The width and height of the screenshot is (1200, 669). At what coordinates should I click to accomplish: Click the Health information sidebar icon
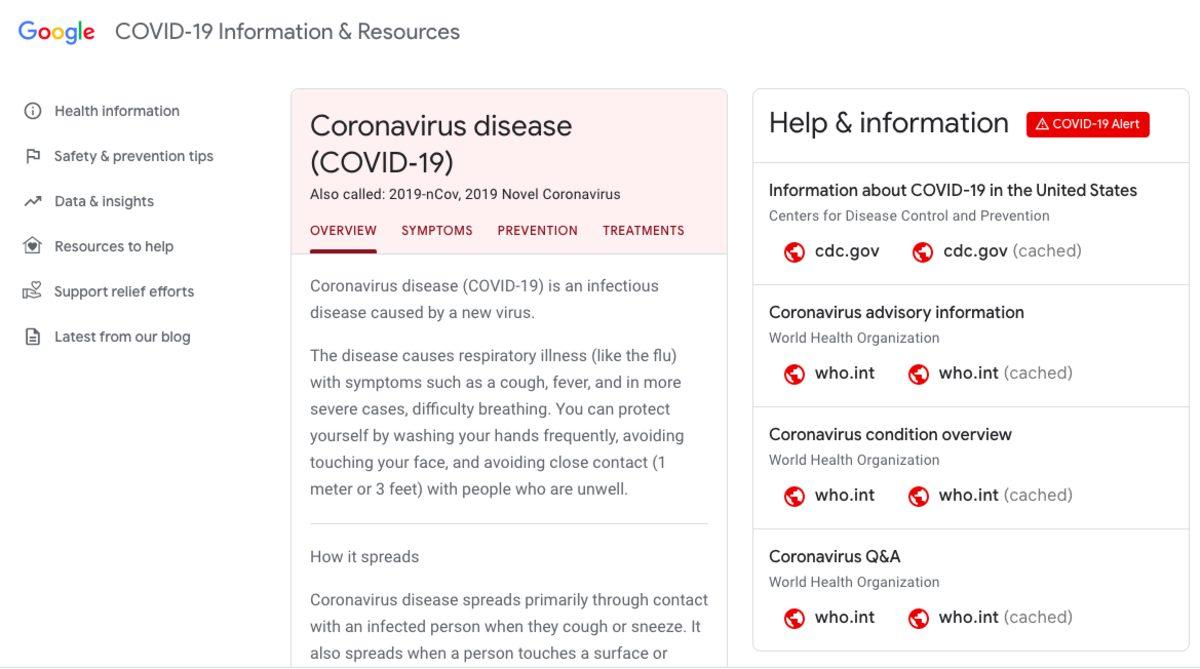33,110
